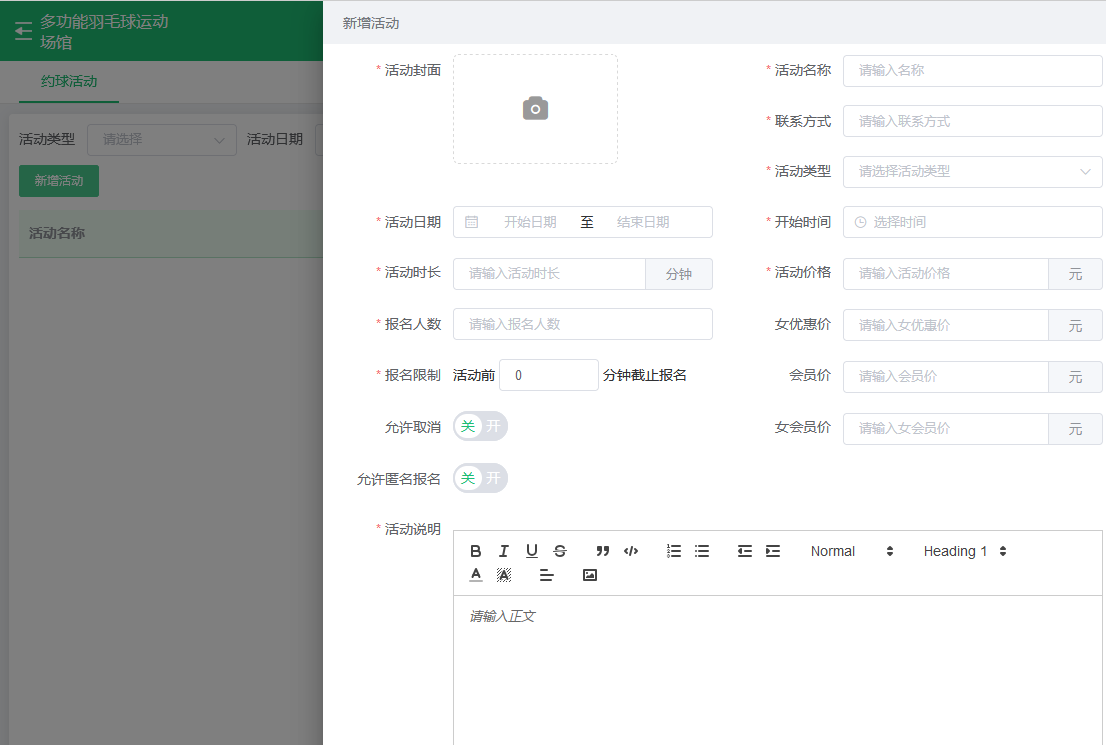
Task: Upload activity cover via the camera icon
Action: 535,109
